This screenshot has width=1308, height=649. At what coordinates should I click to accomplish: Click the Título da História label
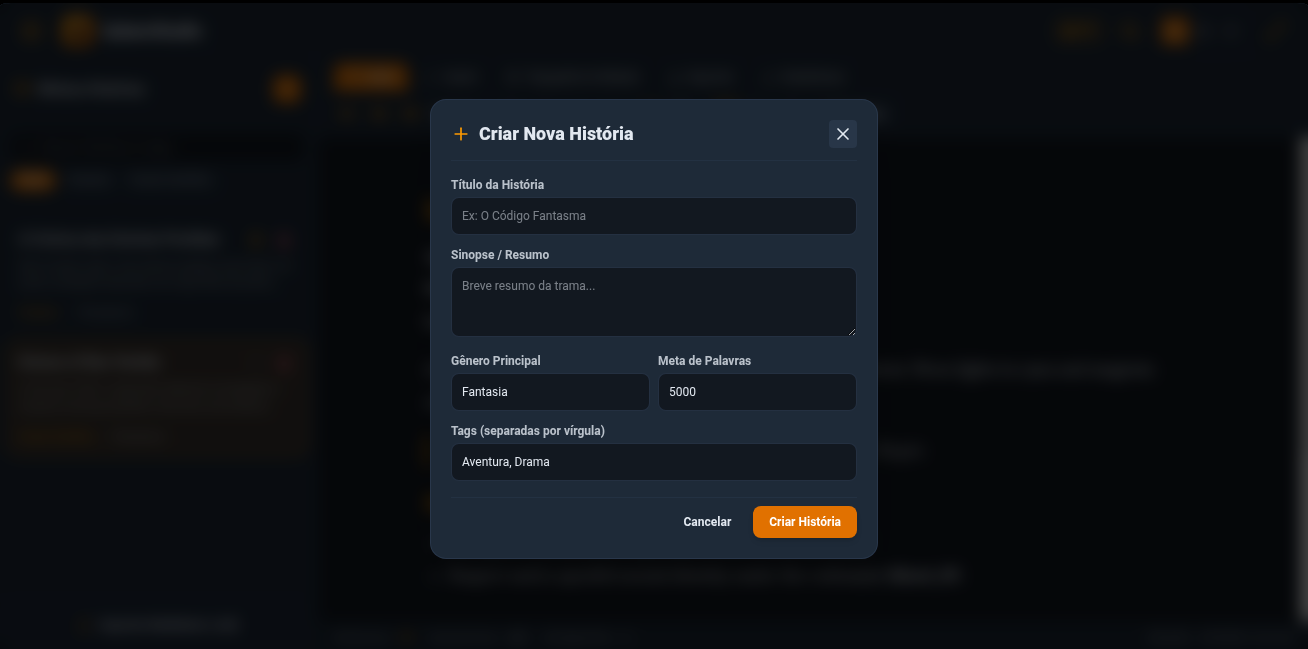[x=498, y=185]
